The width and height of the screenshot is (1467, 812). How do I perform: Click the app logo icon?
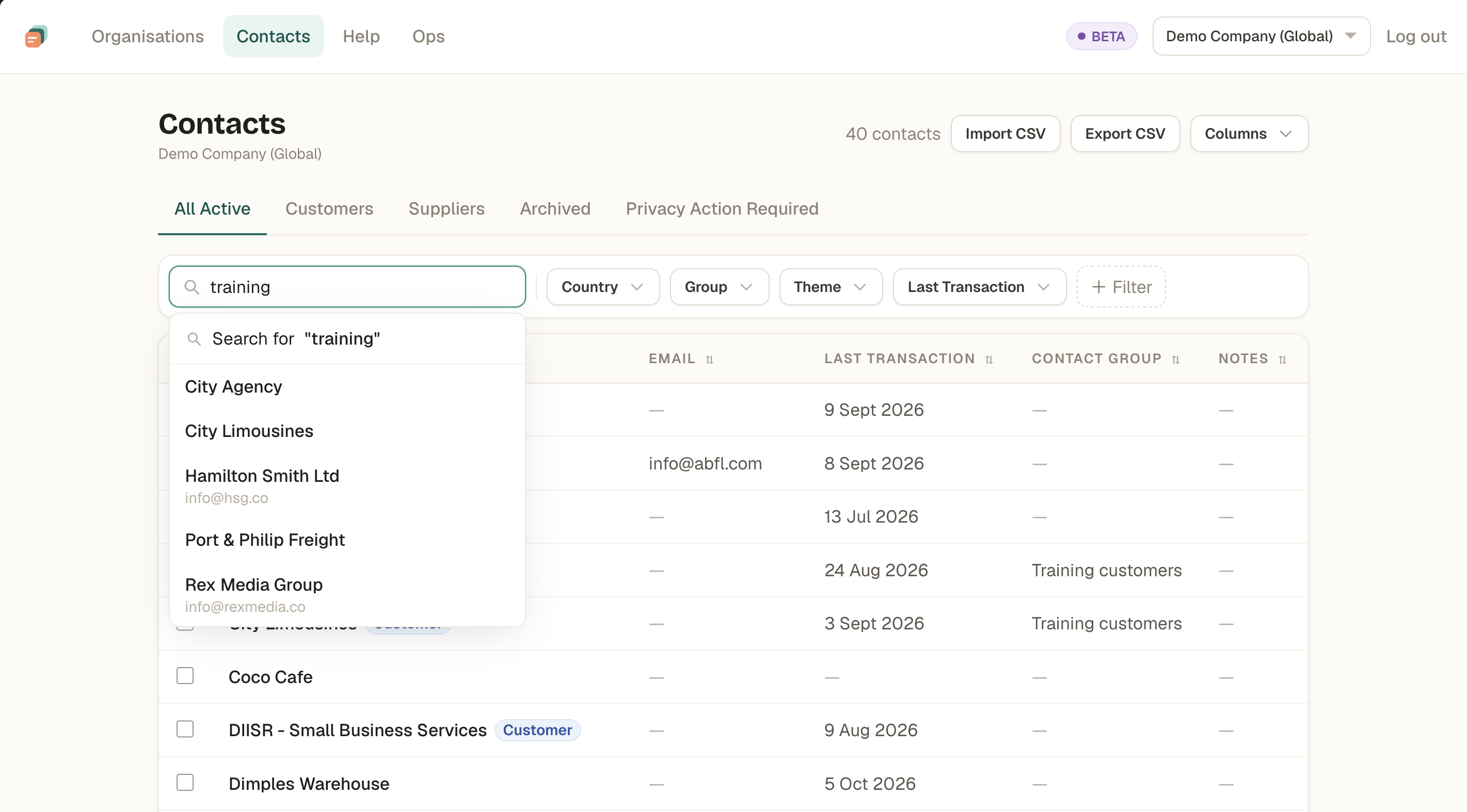pyautogui.click(x=36, y=37)
